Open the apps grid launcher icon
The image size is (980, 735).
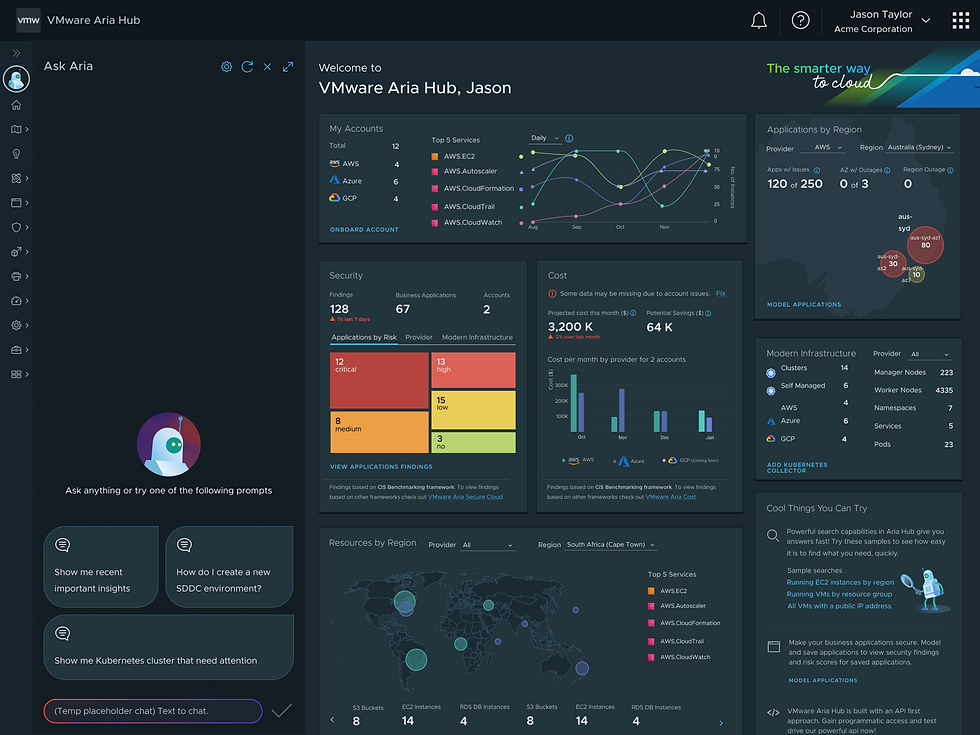[x=960, y=21]
